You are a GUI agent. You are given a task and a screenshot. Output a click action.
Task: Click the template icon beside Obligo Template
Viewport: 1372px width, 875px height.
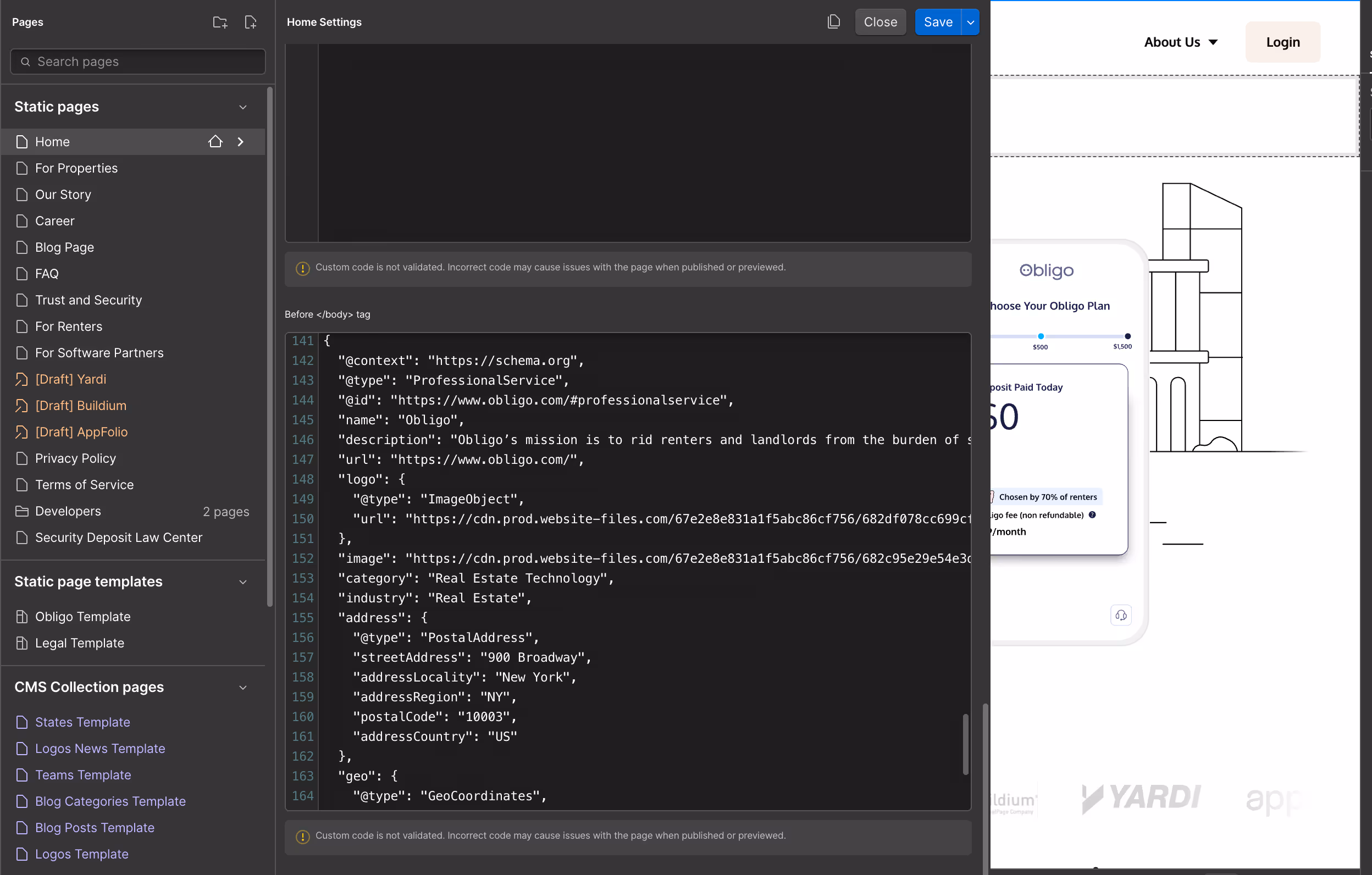coord(22,616)
